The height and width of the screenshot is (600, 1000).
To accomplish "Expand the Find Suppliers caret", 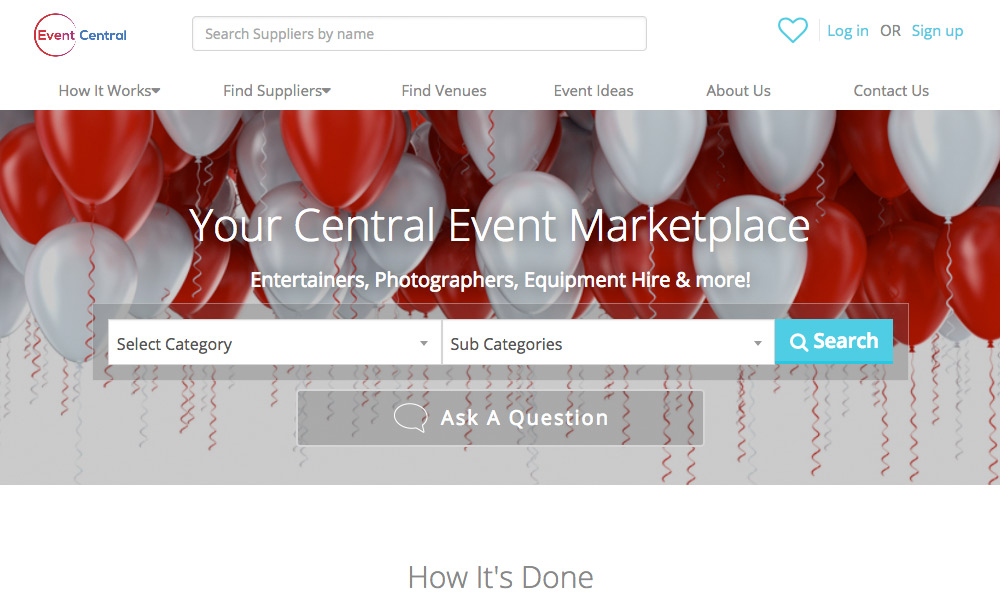I will [327, 91].
